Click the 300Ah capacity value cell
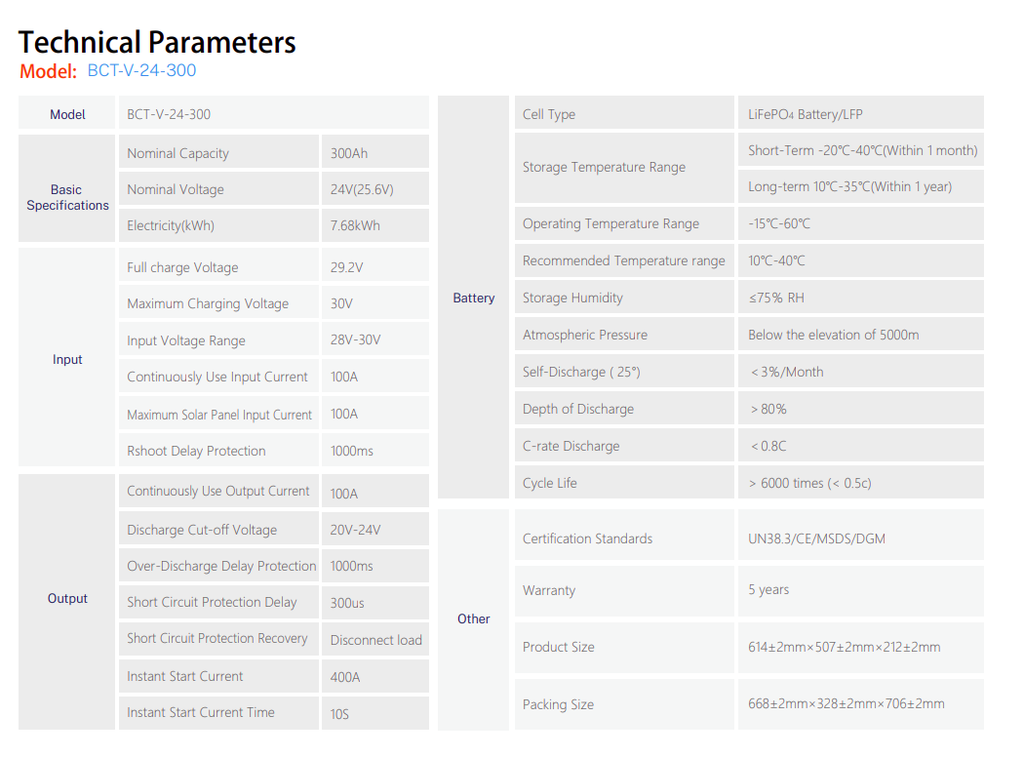This screenshot has height=757, width=1024. coord(349,153)
